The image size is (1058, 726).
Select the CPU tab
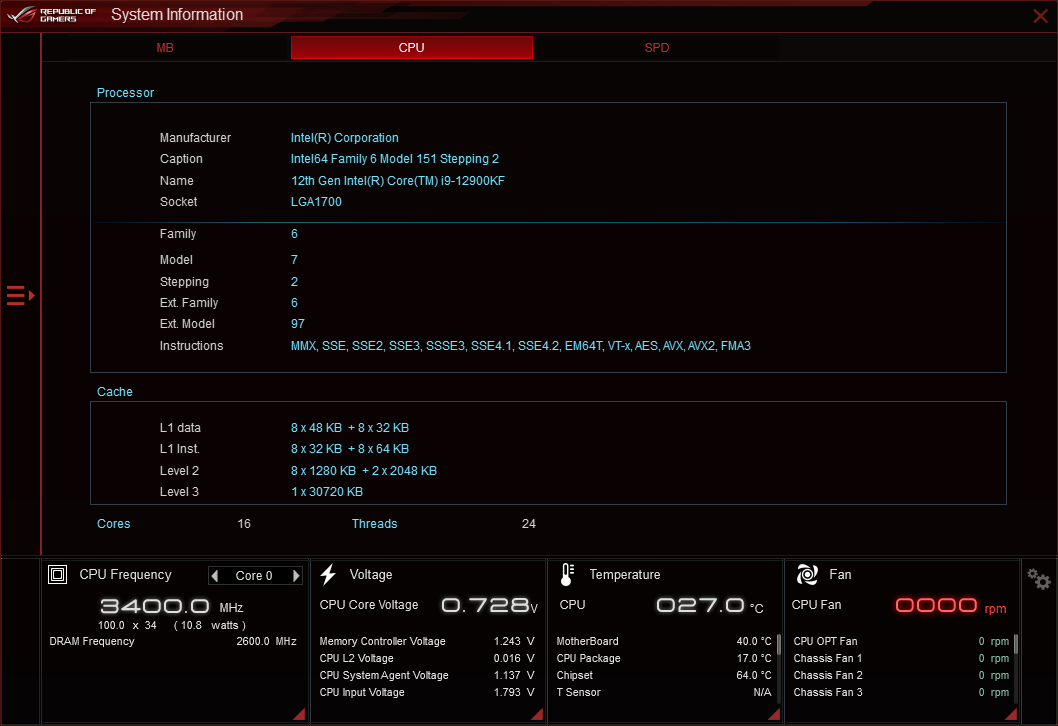(x=412, y=48)
